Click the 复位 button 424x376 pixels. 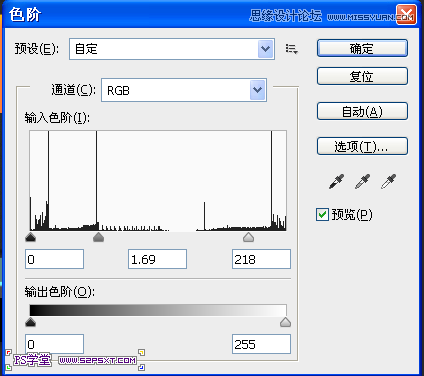362,76
